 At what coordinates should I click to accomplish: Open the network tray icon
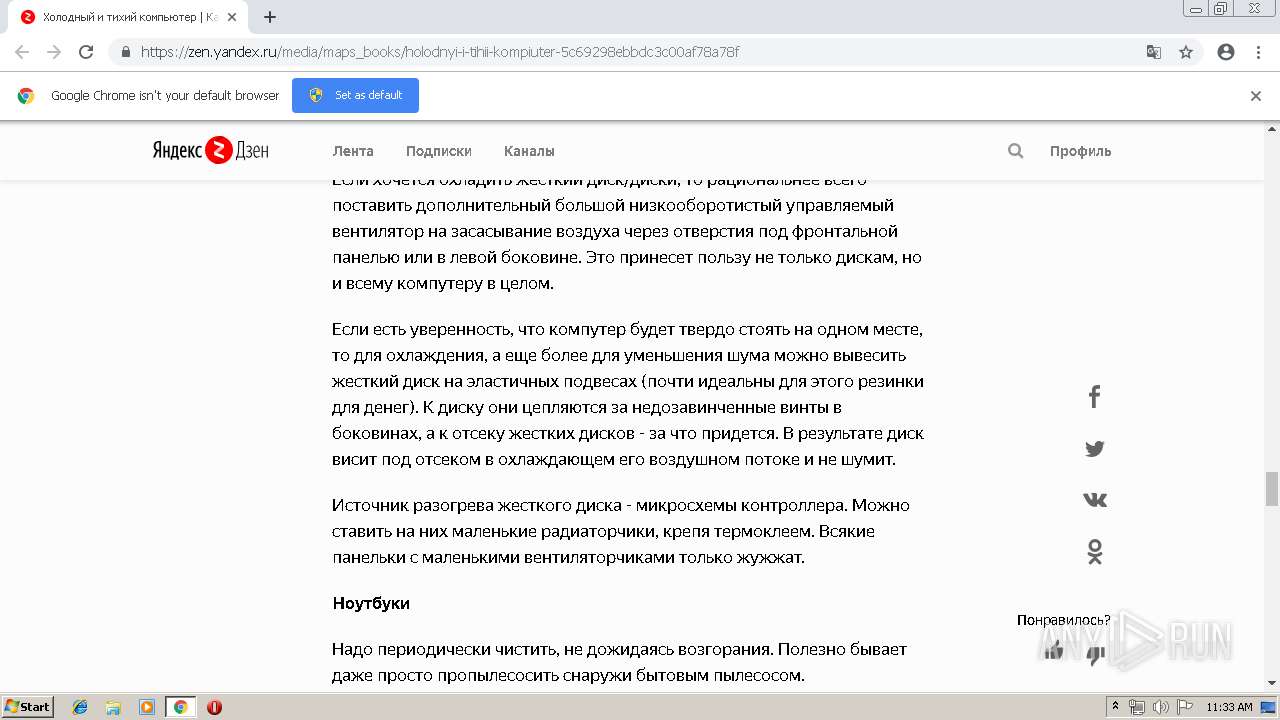1137,707
